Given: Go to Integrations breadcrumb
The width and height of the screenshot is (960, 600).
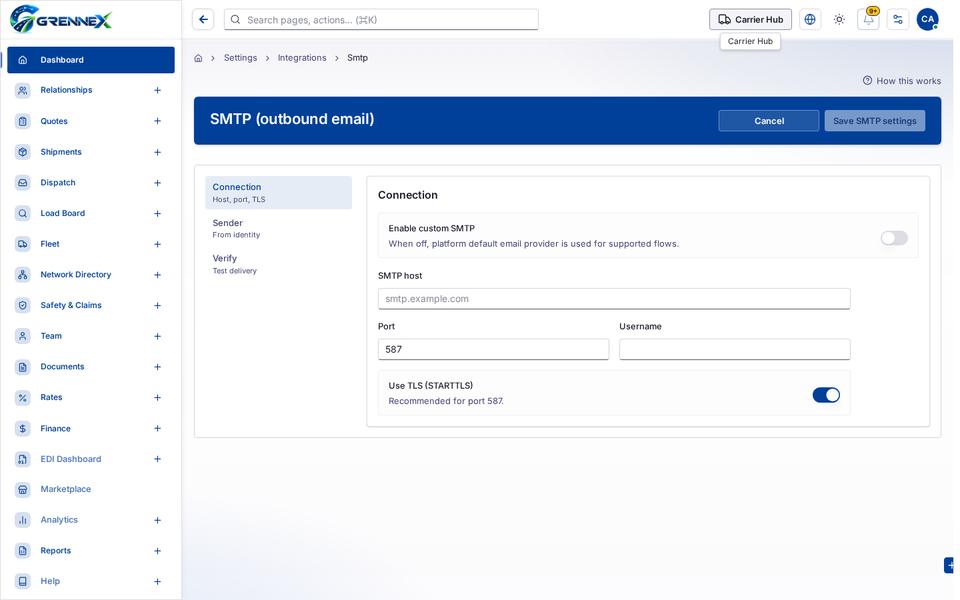Looking at the screenshot, I should (x=302, y=58).
